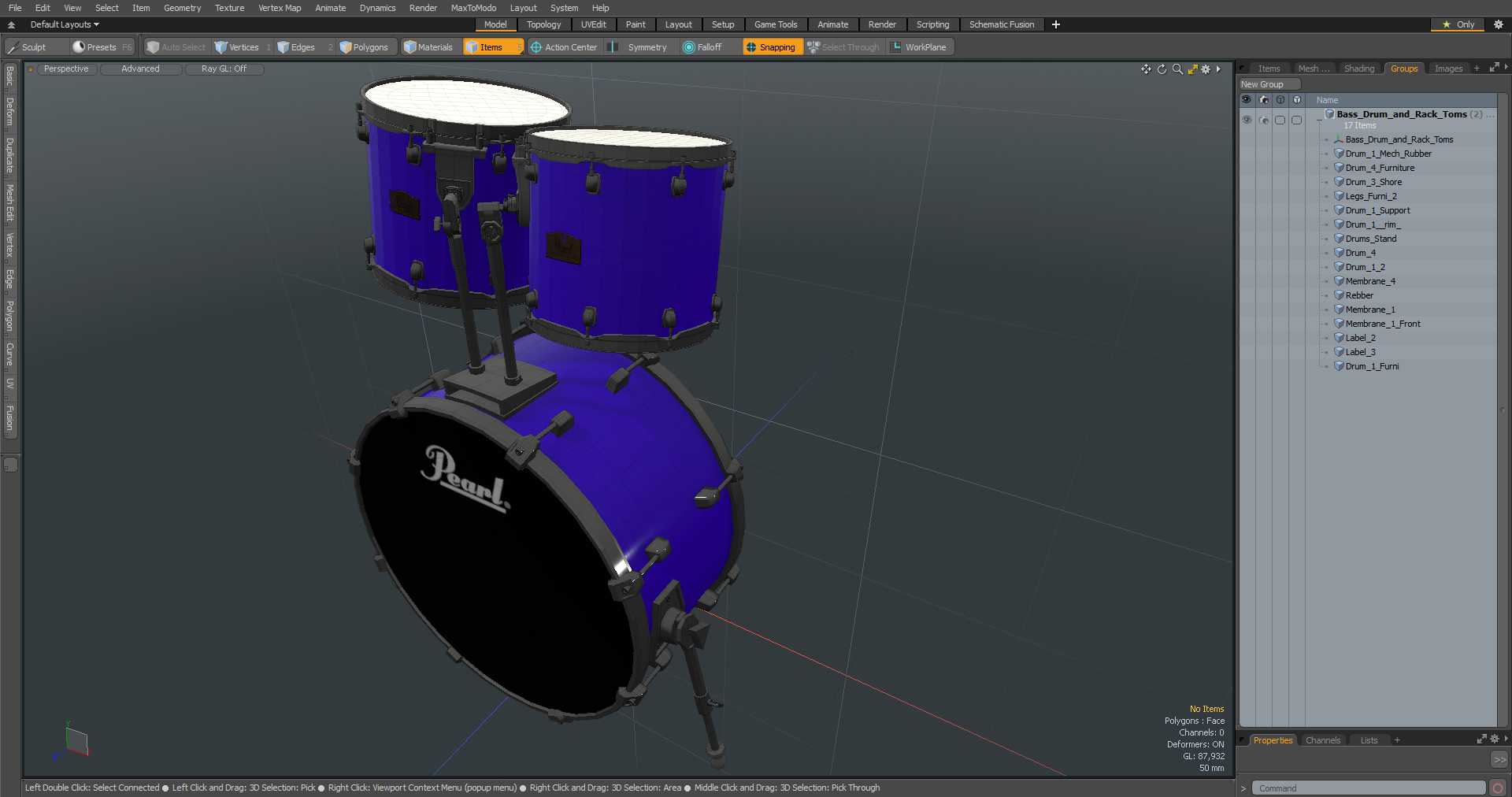The height and width of the screenshot is (797, 1512).
Task: Open the Lists tab
Action: (1369, 740)
